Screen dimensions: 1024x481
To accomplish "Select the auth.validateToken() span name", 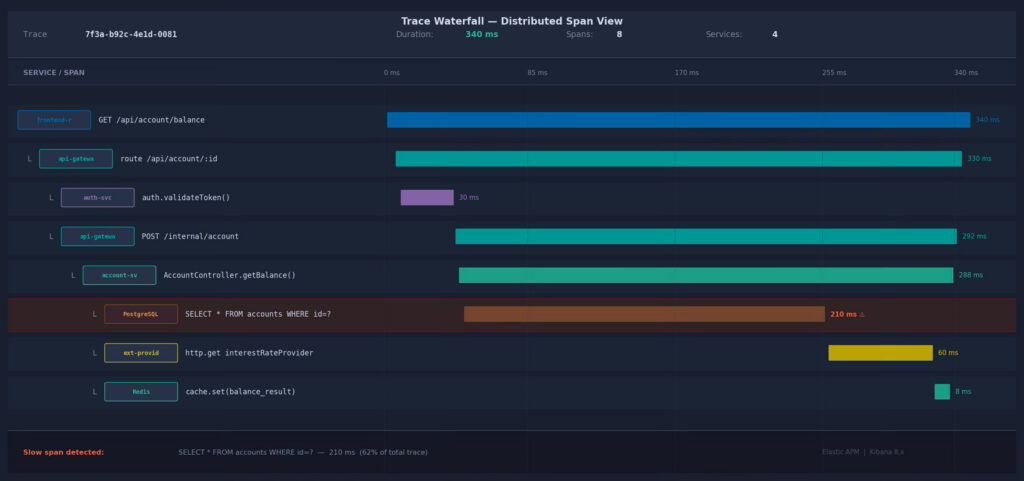I will [x=185, y=198].
